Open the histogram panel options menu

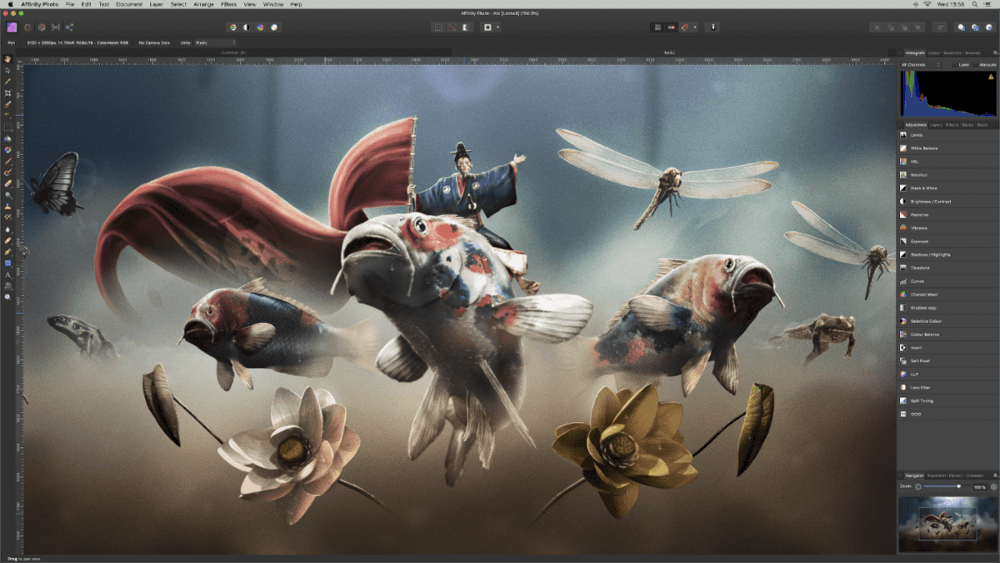pos(996,53)
